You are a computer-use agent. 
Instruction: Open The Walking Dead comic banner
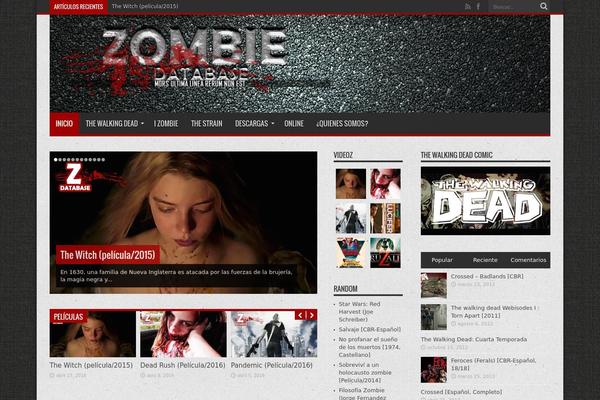click(x=486, y=201)
